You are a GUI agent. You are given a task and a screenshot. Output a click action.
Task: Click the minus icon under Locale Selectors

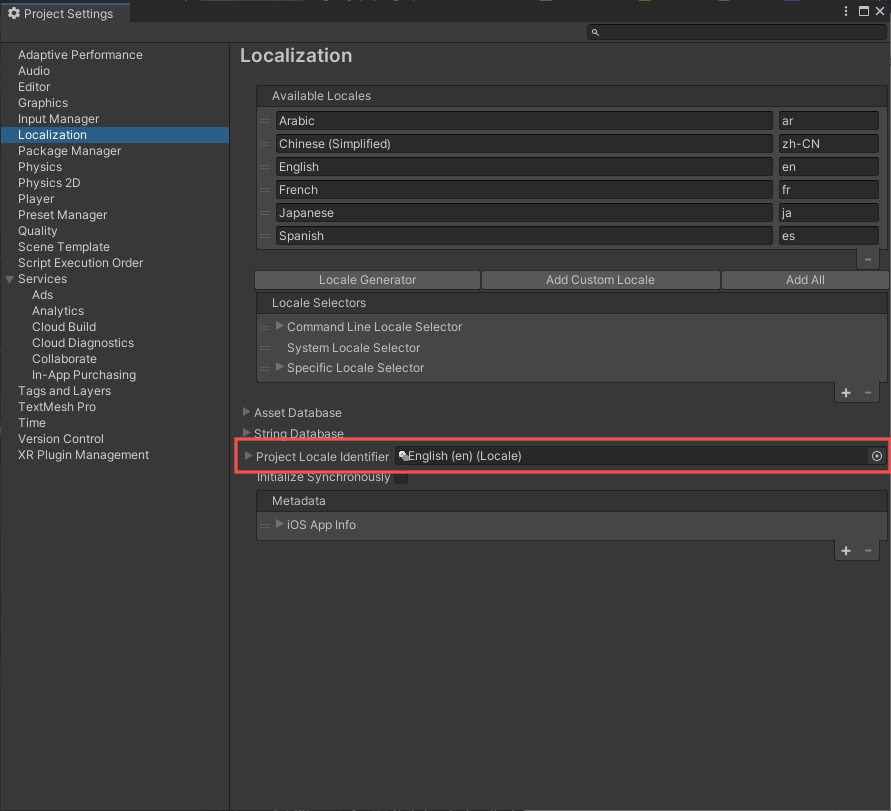867,393
